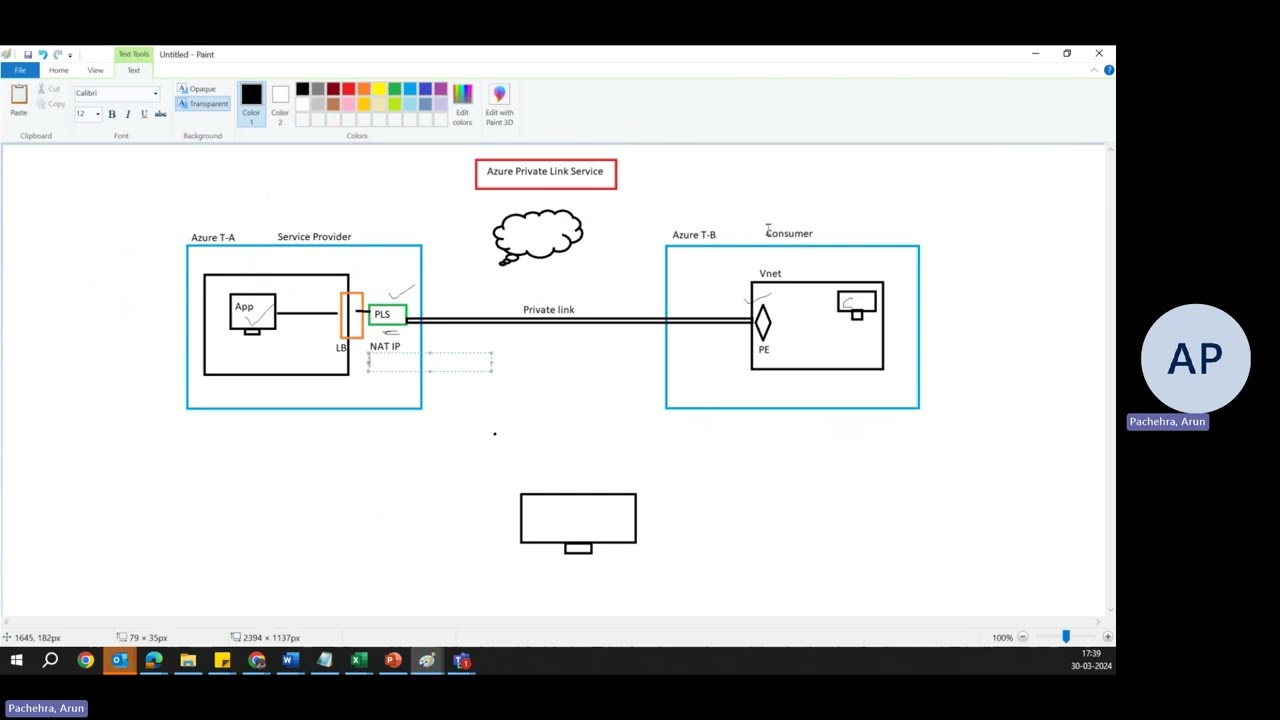Click Pachehra, Arun AP avatar
The height and width of the screenshot is (720, 1280).
(x=1195, y=359)
